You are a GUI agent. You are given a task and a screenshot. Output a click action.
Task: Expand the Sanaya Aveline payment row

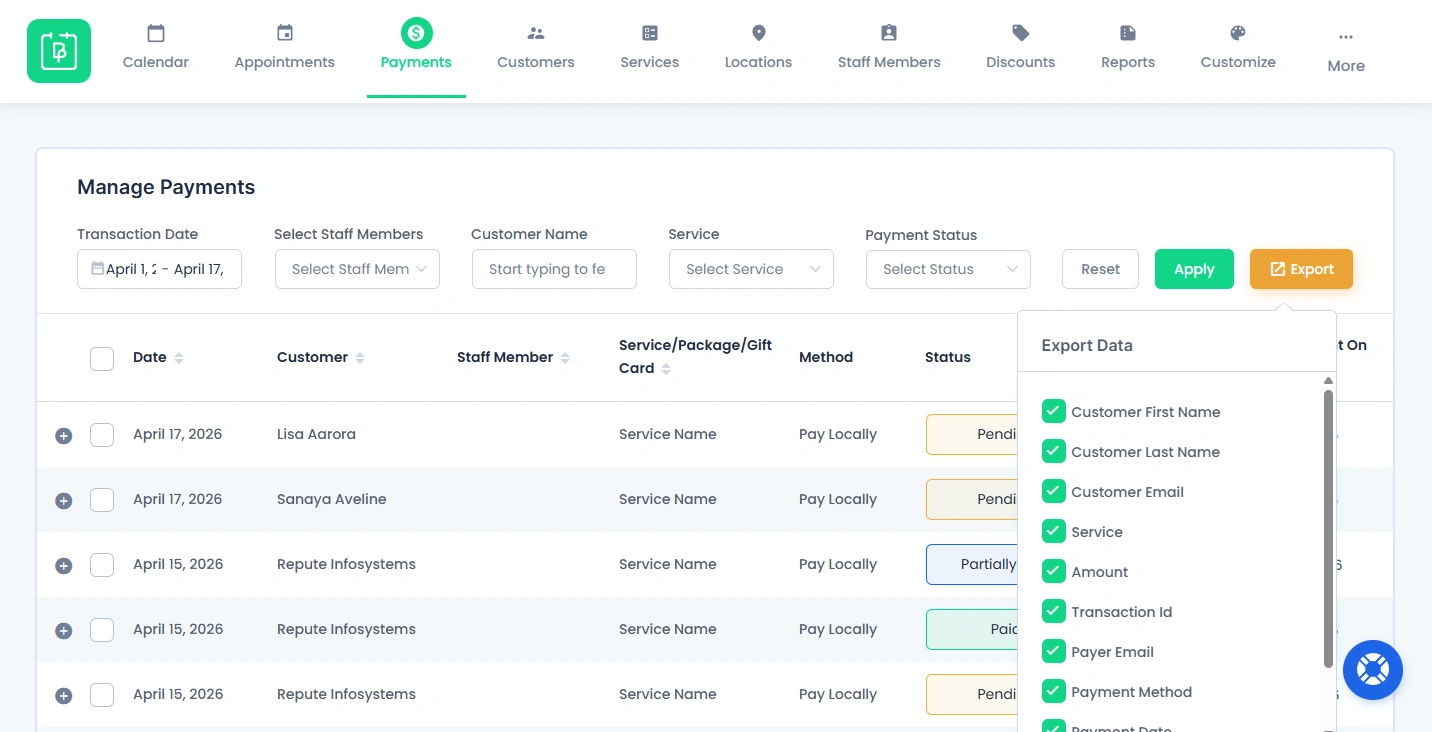63,501
